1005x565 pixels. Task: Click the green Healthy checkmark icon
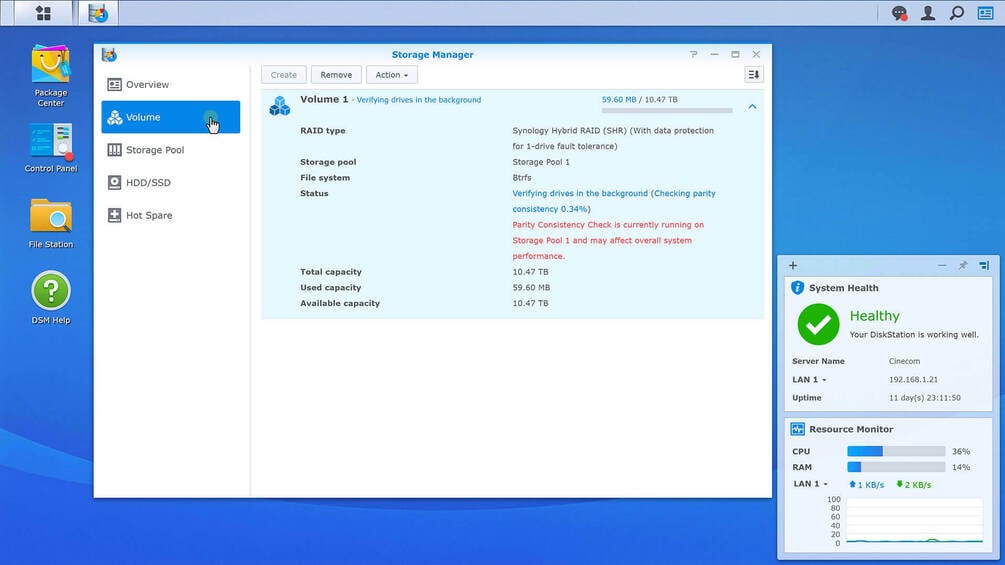point(818,324)
